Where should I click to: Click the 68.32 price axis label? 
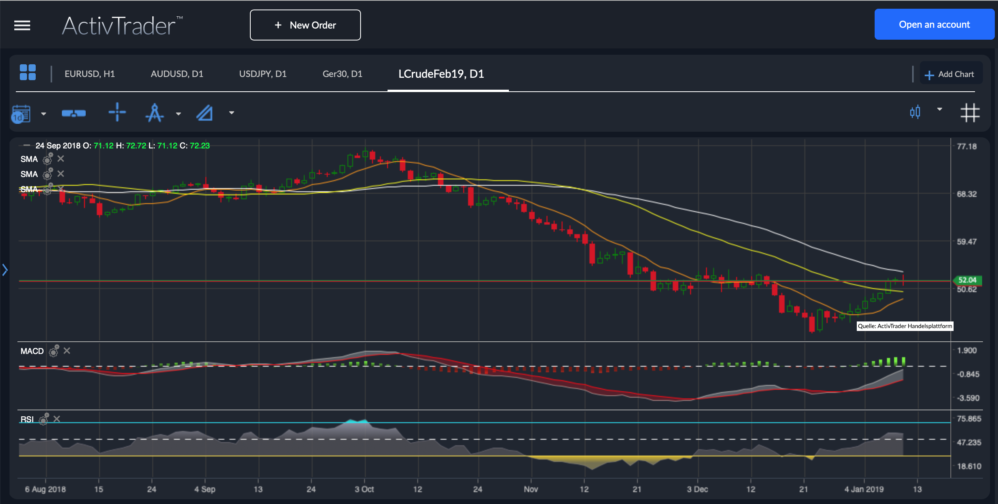coord(967,194)
